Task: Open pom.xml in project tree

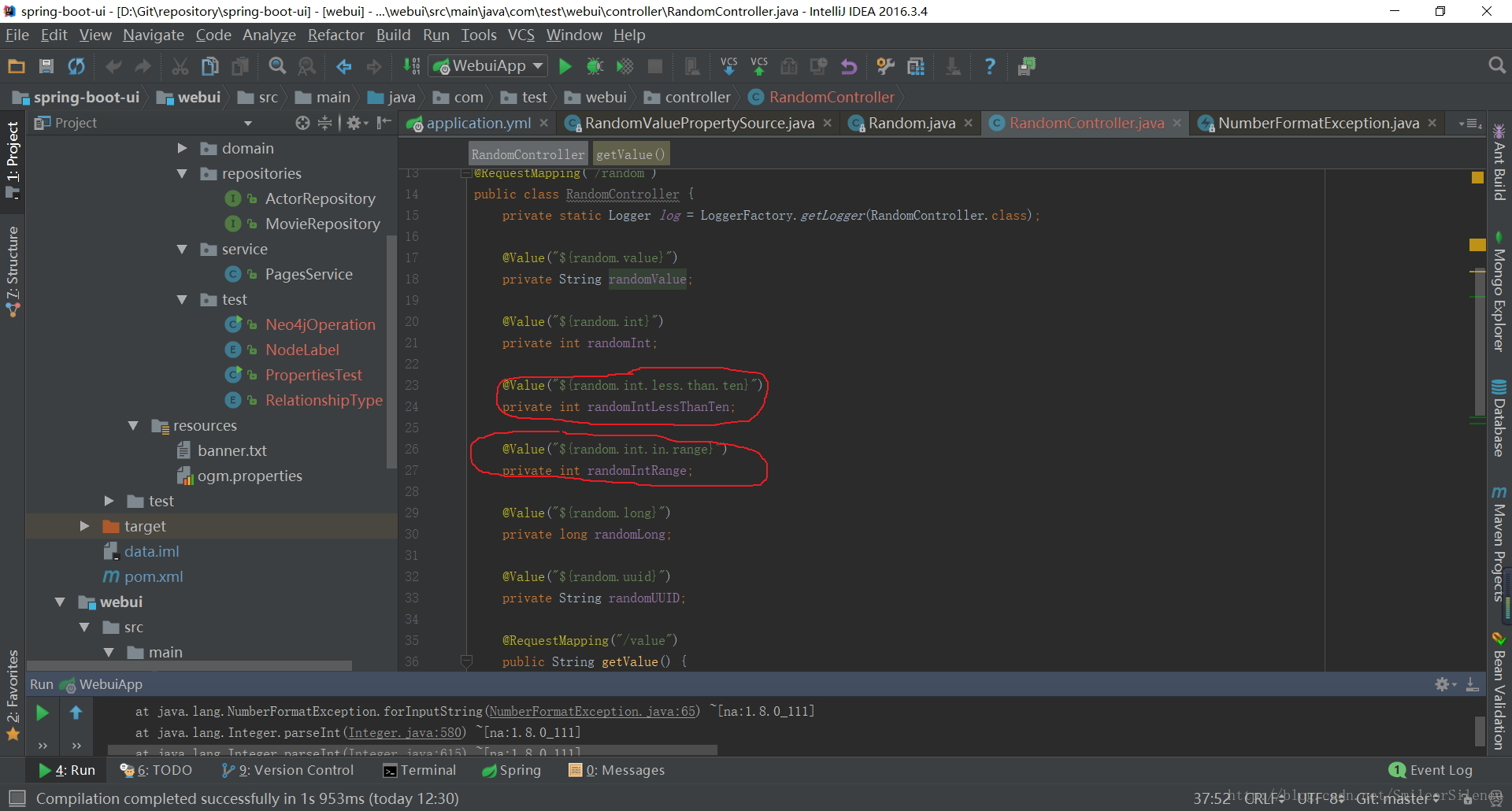Action: click(153, 576)
